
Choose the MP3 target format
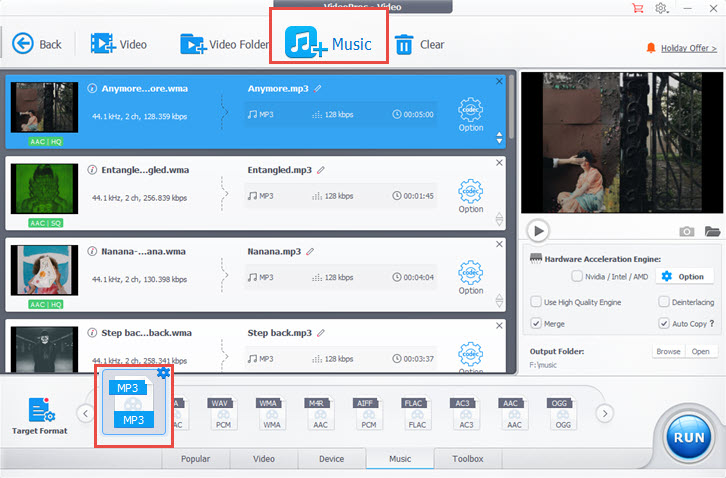pyautogui.click(x=134, y=404)
